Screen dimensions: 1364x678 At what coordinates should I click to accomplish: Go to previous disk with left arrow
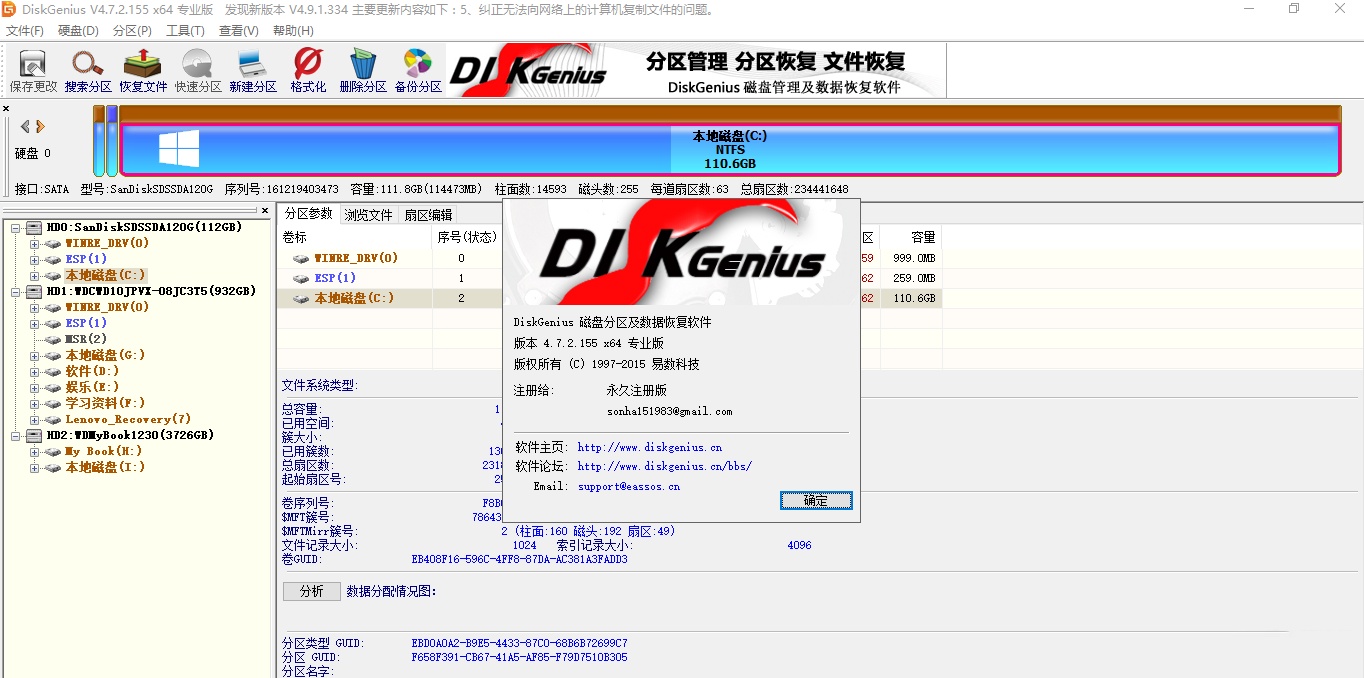pos(26,126)
